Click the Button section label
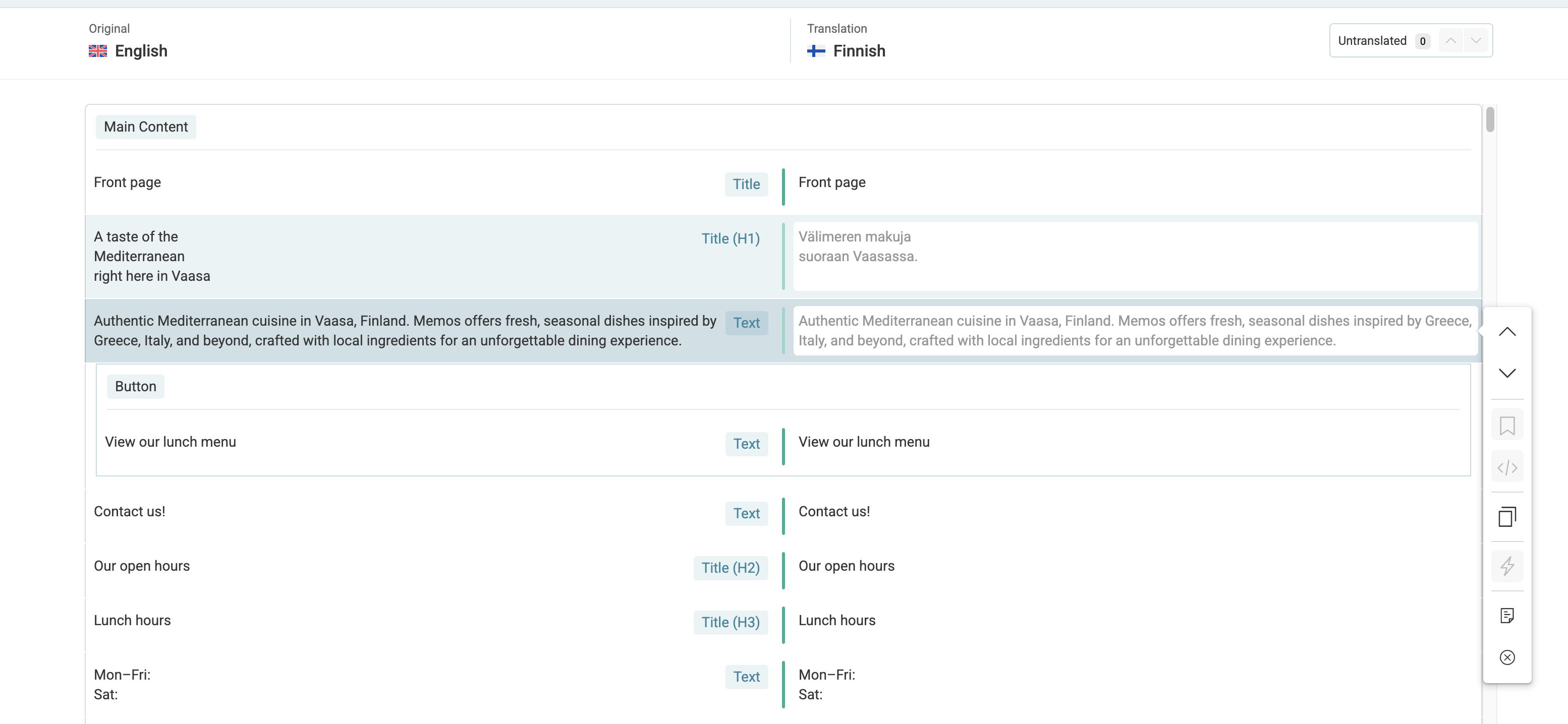Viewport: 1568px width, 724px height. click(135, 386)
